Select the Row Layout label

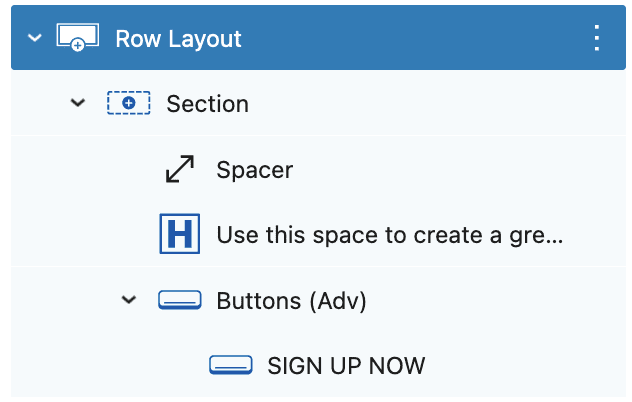(178, 39)
